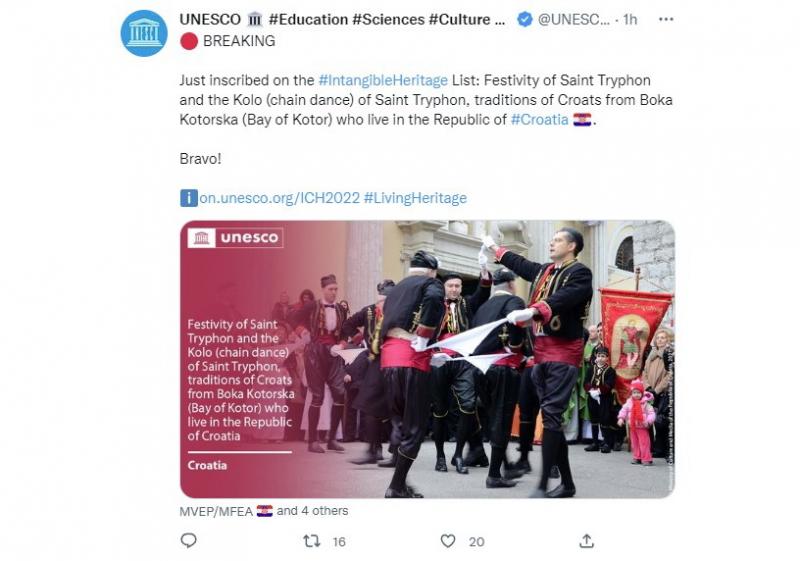The height and width of the screenshot is (561, 800).
Task: Click "and 4 others" tagged people
Action: coord(312,511)
